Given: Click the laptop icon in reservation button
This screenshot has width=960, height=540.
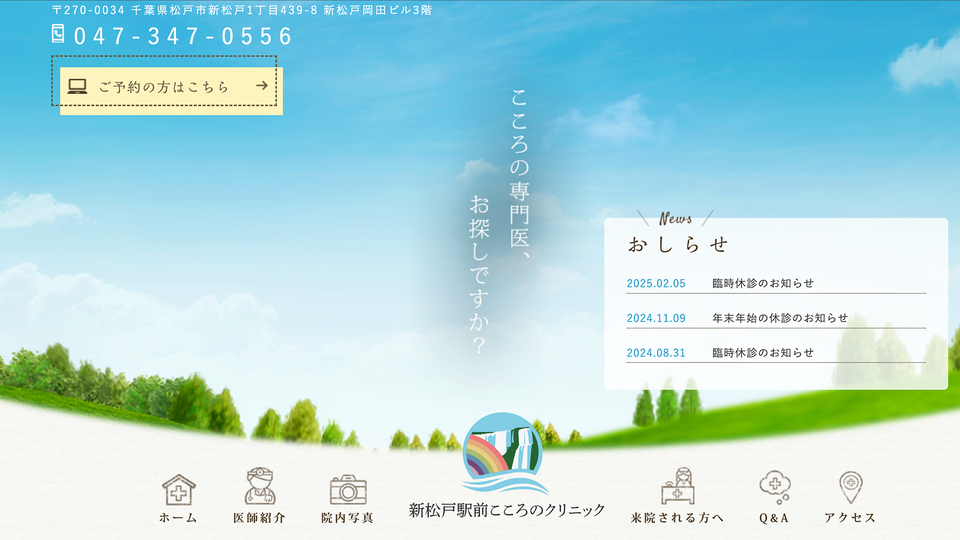Looking at the screenshot, I should click(77, 86).
